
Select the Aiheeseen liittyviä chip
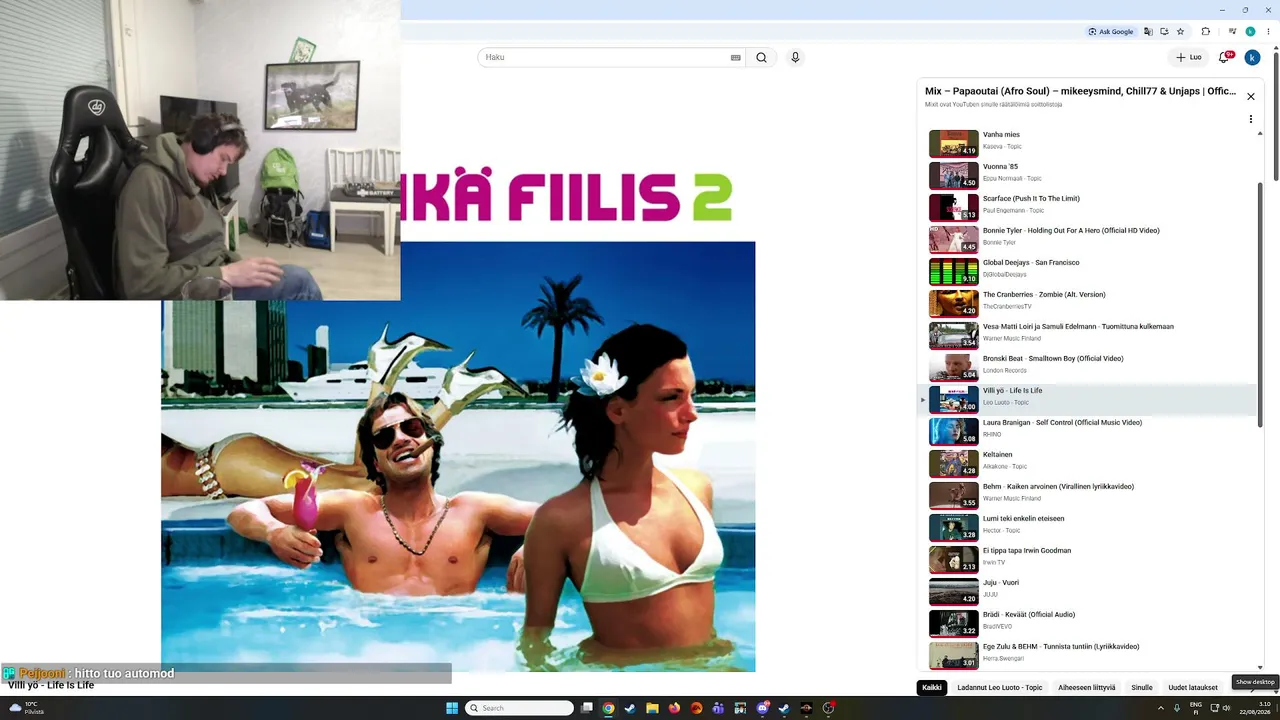(1087, 688)
